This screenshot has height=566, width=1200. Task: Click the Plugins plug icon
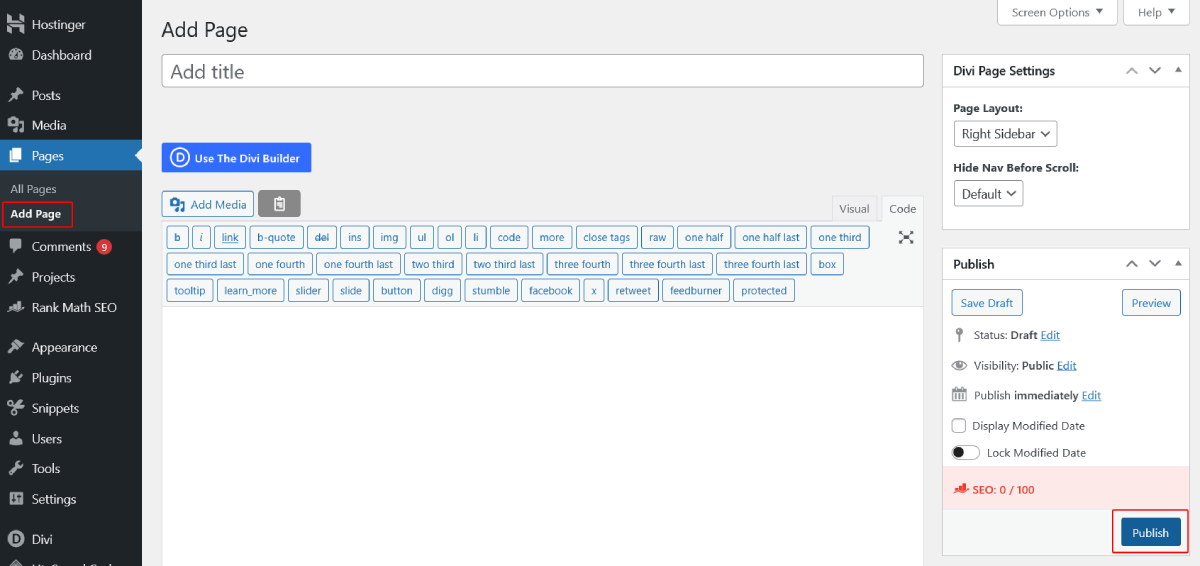click(x=16, y=378)
